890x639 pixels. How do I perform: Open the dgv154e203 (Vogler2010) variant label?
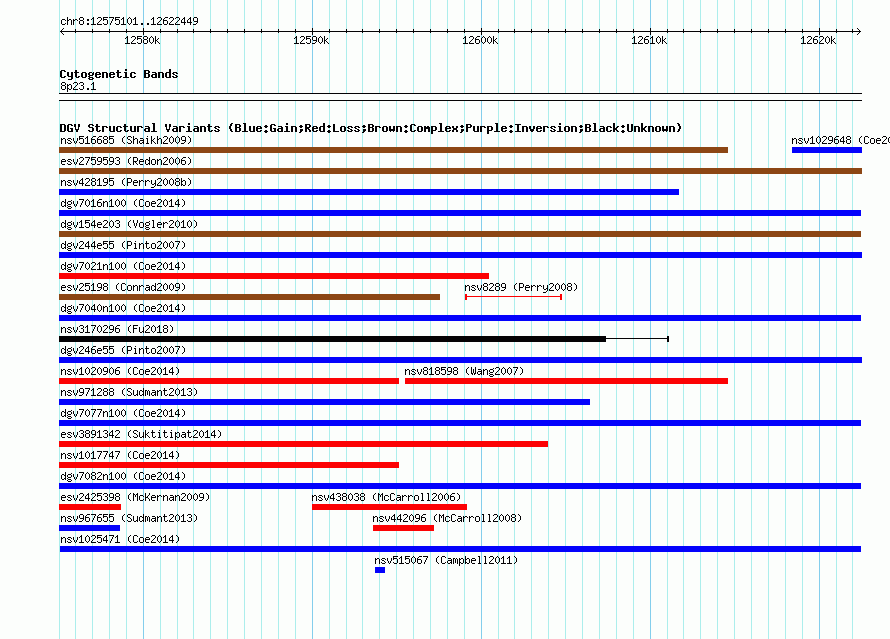[129, 224]
